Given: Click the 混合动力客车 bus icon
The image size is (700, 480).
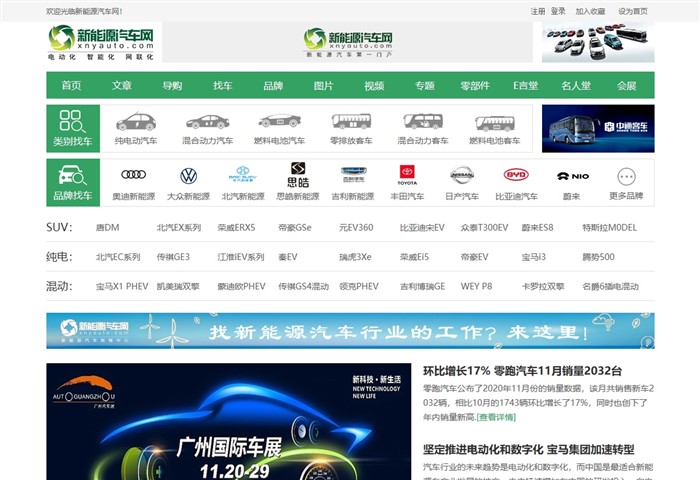Looking at the screenshot, I should [423, 121].
